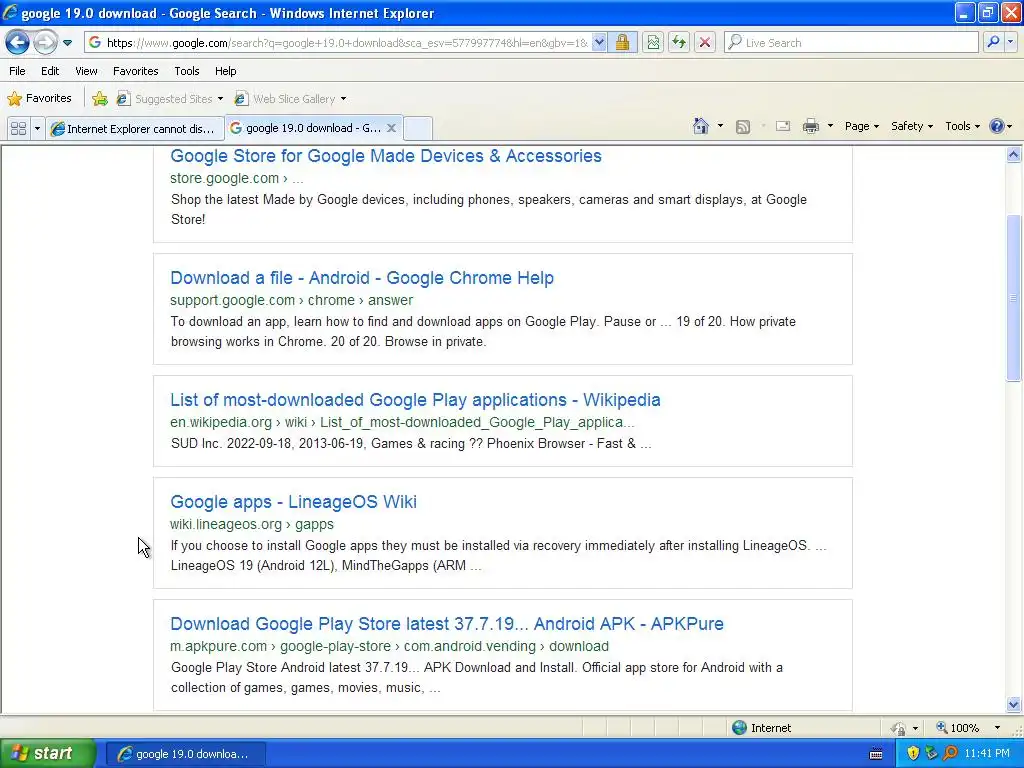Click the google 19.0 download taskbar button

[185, 754]
